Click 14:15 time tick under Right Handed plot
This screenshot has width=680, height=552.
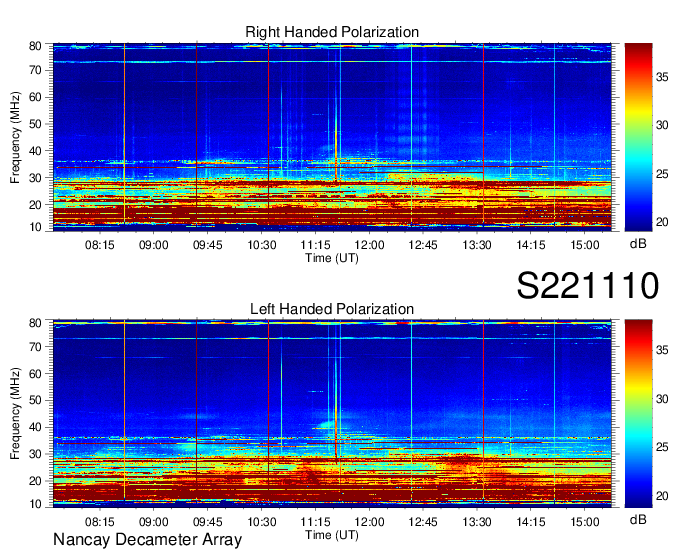click(x=531, y=245)
